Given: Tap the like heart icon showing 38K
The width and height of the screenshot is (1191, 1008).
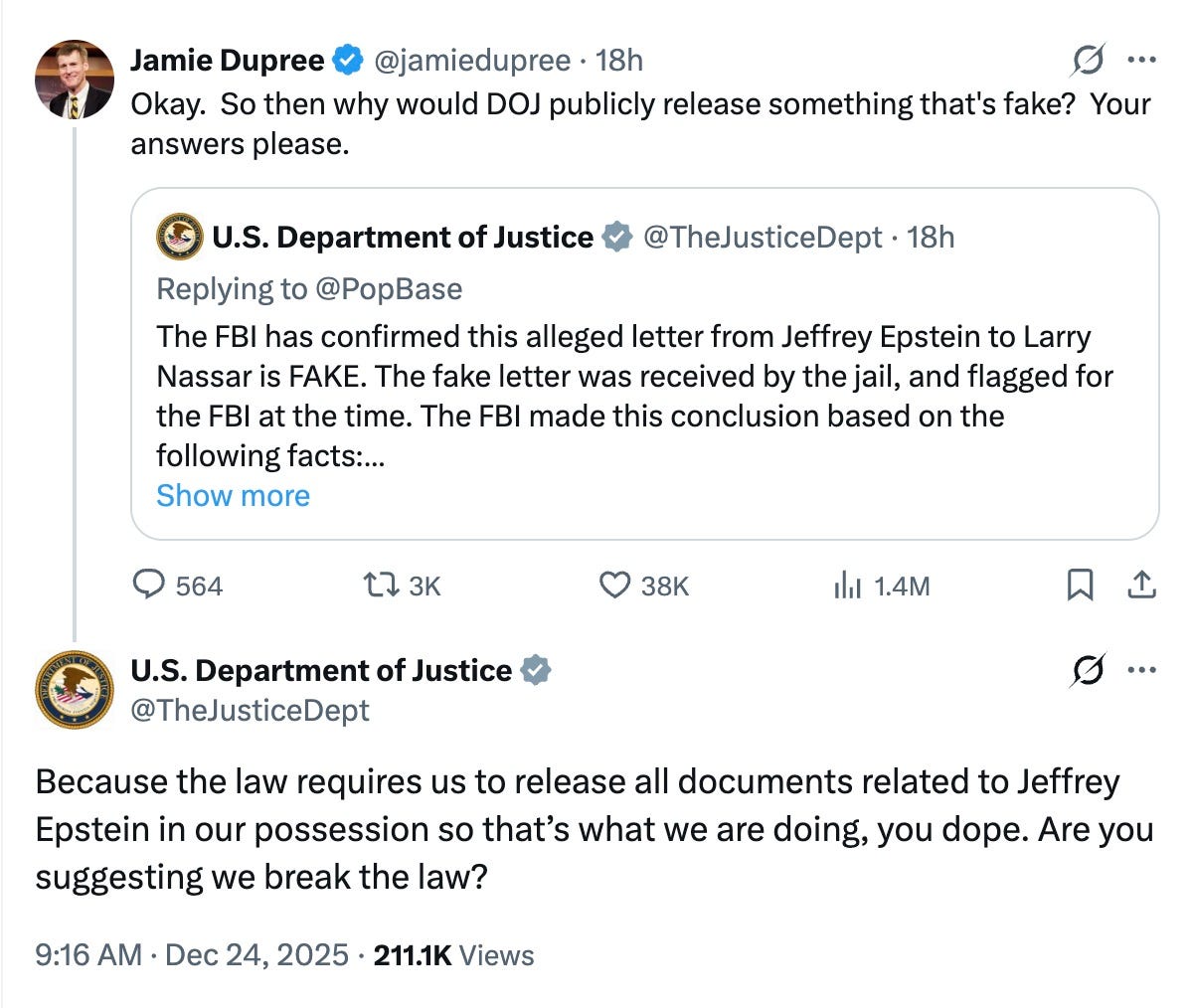Looking at the screenshot, I should 615,586.
